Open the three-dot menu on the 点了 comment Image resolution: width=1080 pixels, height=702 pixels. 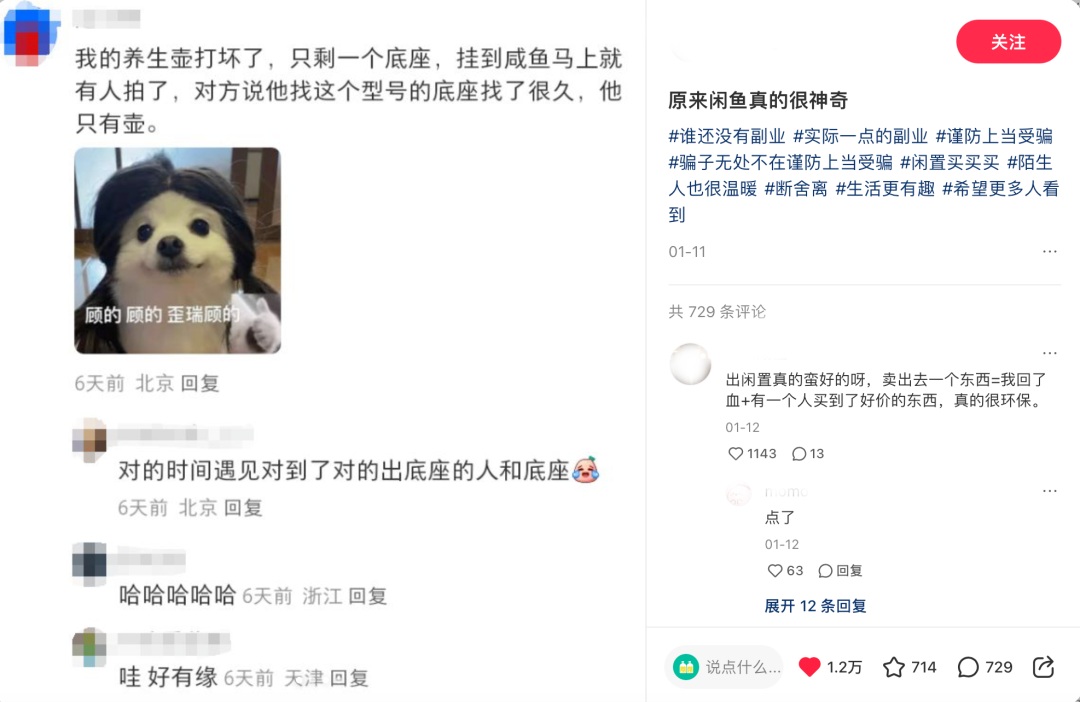(x=1050, y=491)
